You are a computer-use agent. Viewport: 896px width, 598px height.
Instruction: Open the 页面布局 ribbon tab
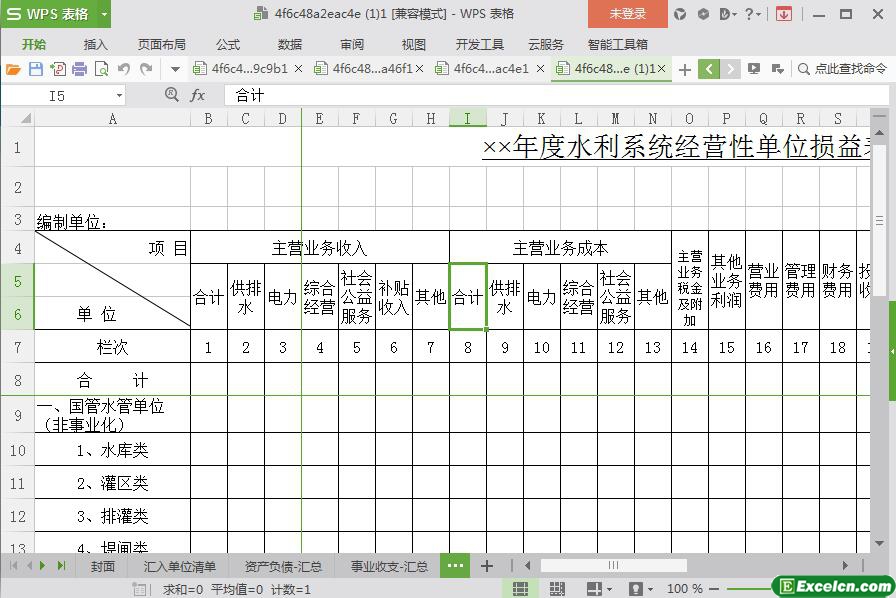pyautogui.click(x=162, y=44)
